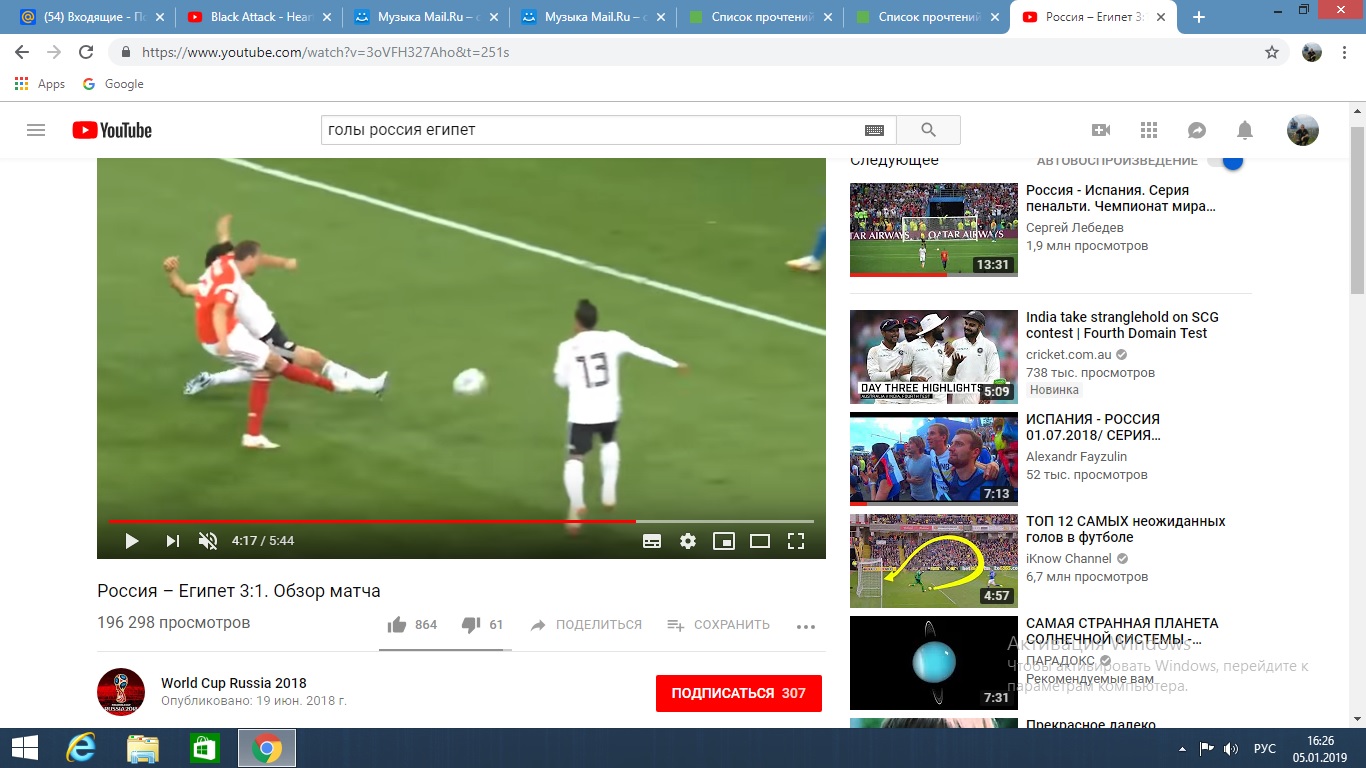Click the browser address bar URL

tap(326, 52)
